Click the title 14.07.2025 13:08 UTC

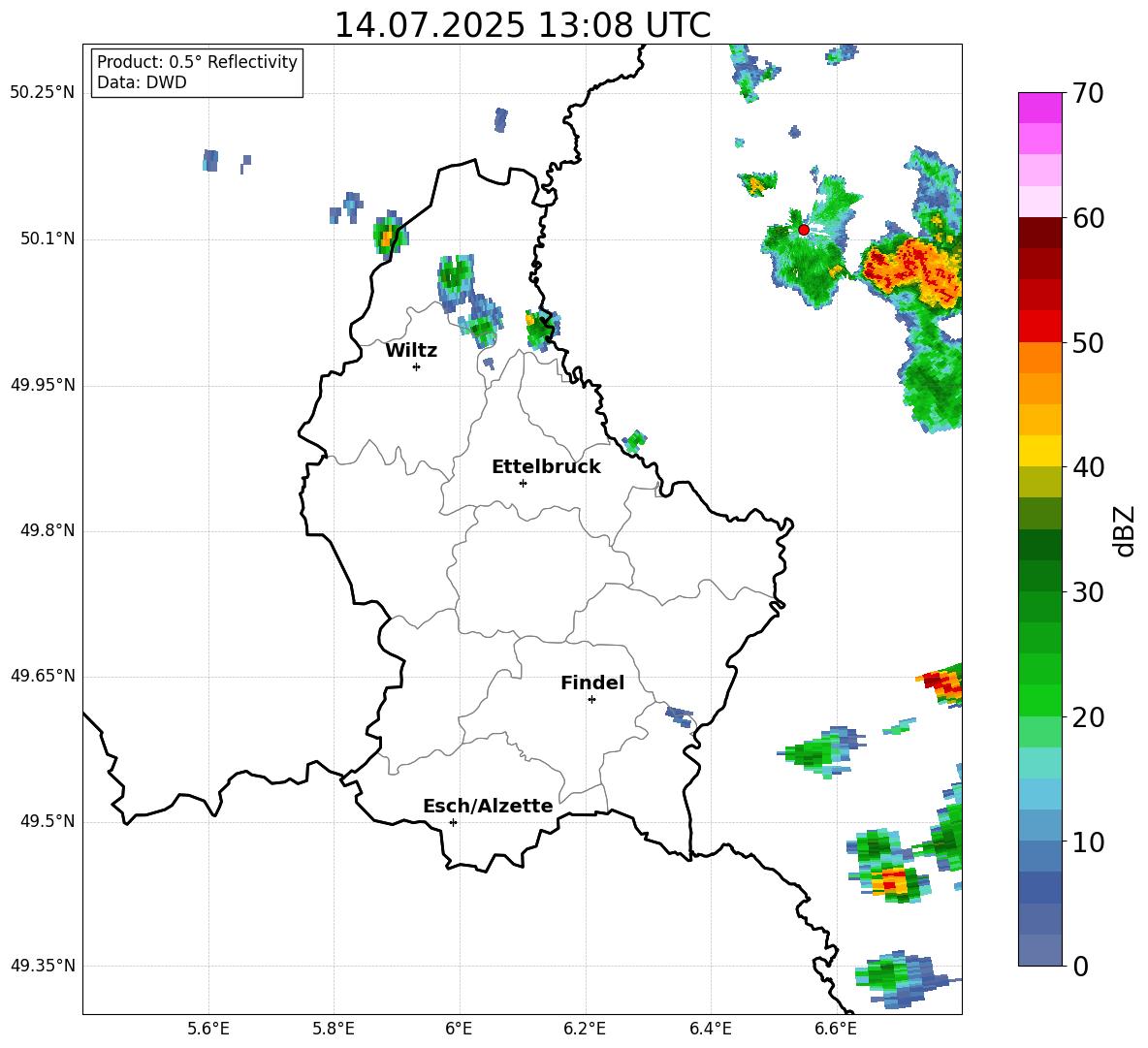tap(523, 25)
